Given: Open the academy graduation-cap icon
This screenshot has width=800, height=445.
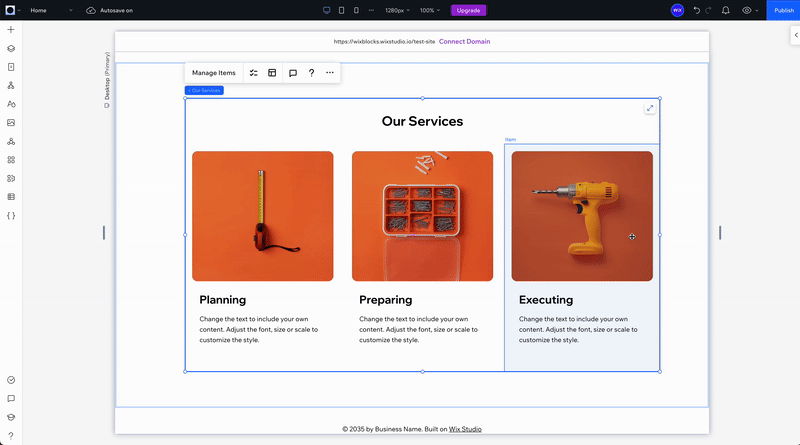Looking at the screenshot, I should tap(11, 417).
